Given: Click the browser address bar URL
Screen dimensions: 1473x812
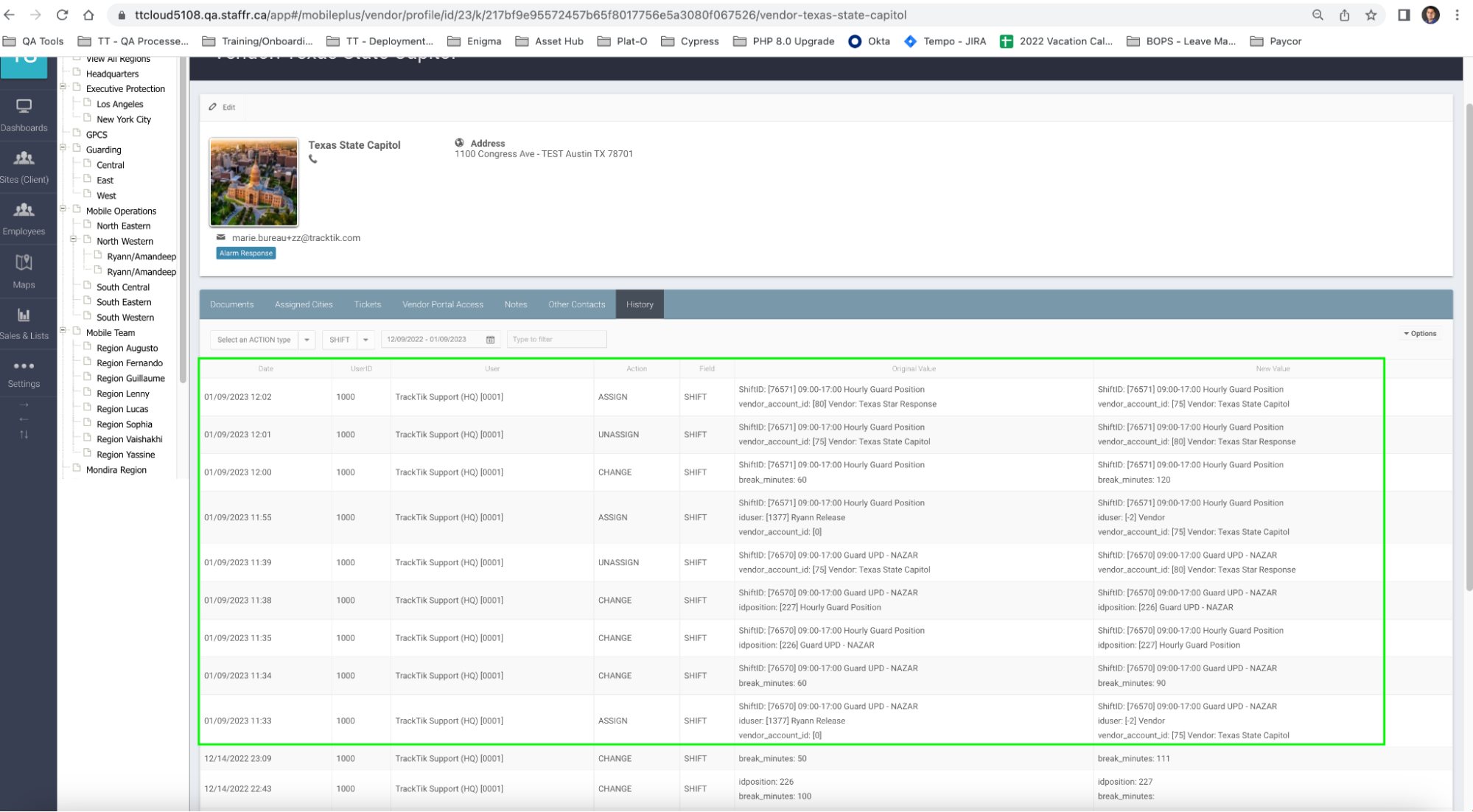Looking at the screenshot, I should [x=520, y=15].
